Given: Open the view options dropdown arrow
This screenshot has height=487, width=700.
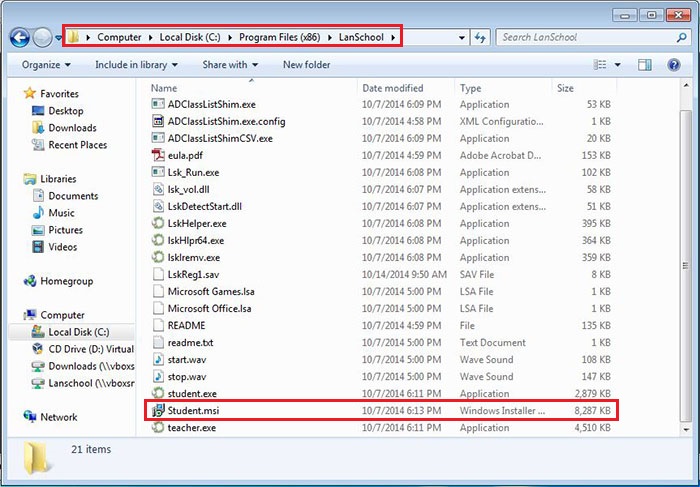Looking at the screenshot, I should click(617, 65).
